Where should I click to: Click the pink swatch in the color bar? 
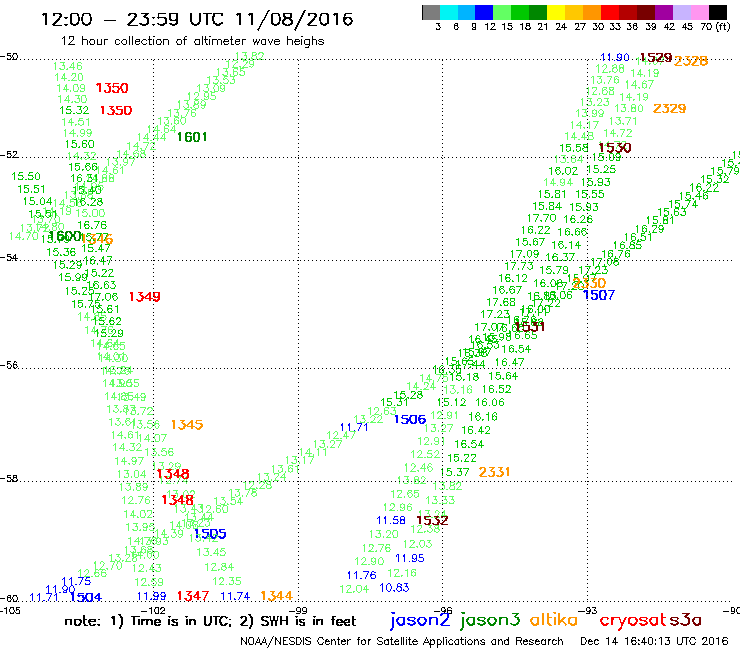(700, 12)
